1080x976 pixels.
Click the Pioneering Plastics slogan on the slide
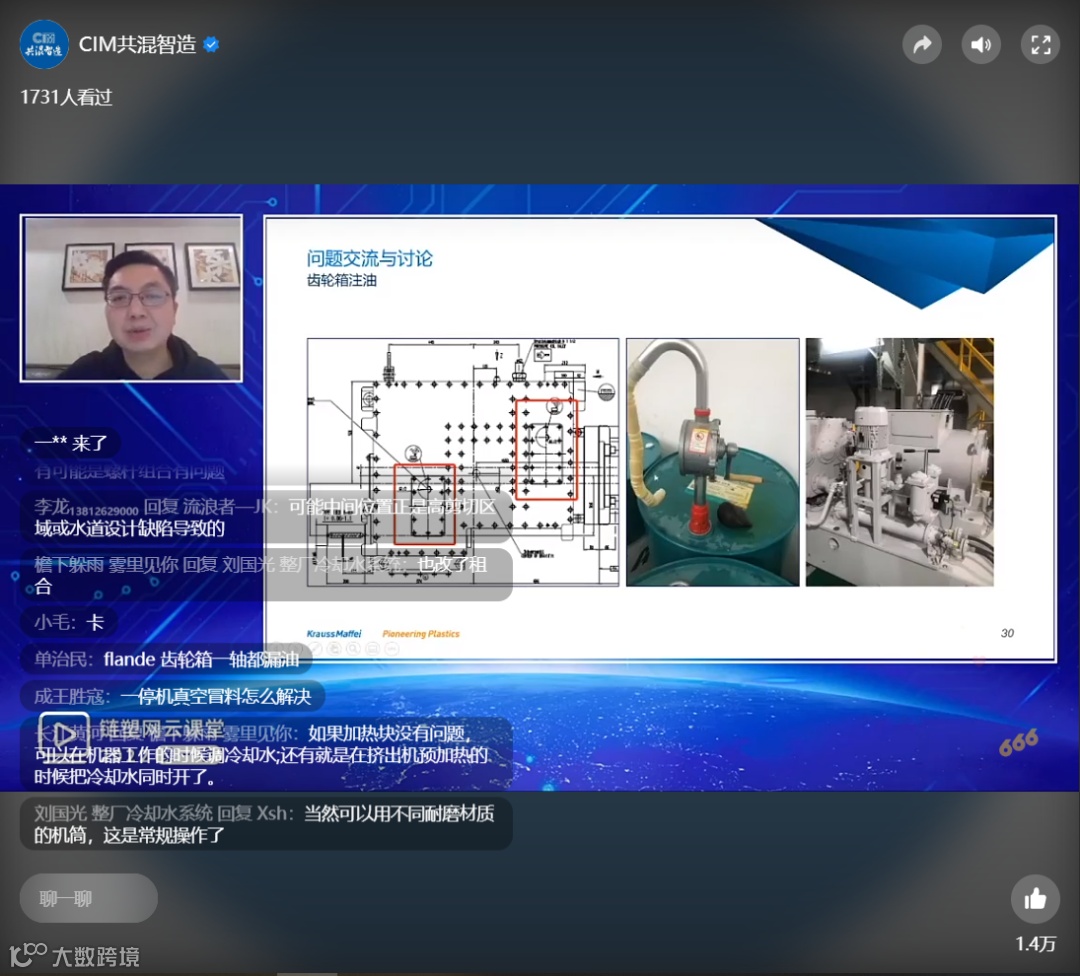point(421,634)
